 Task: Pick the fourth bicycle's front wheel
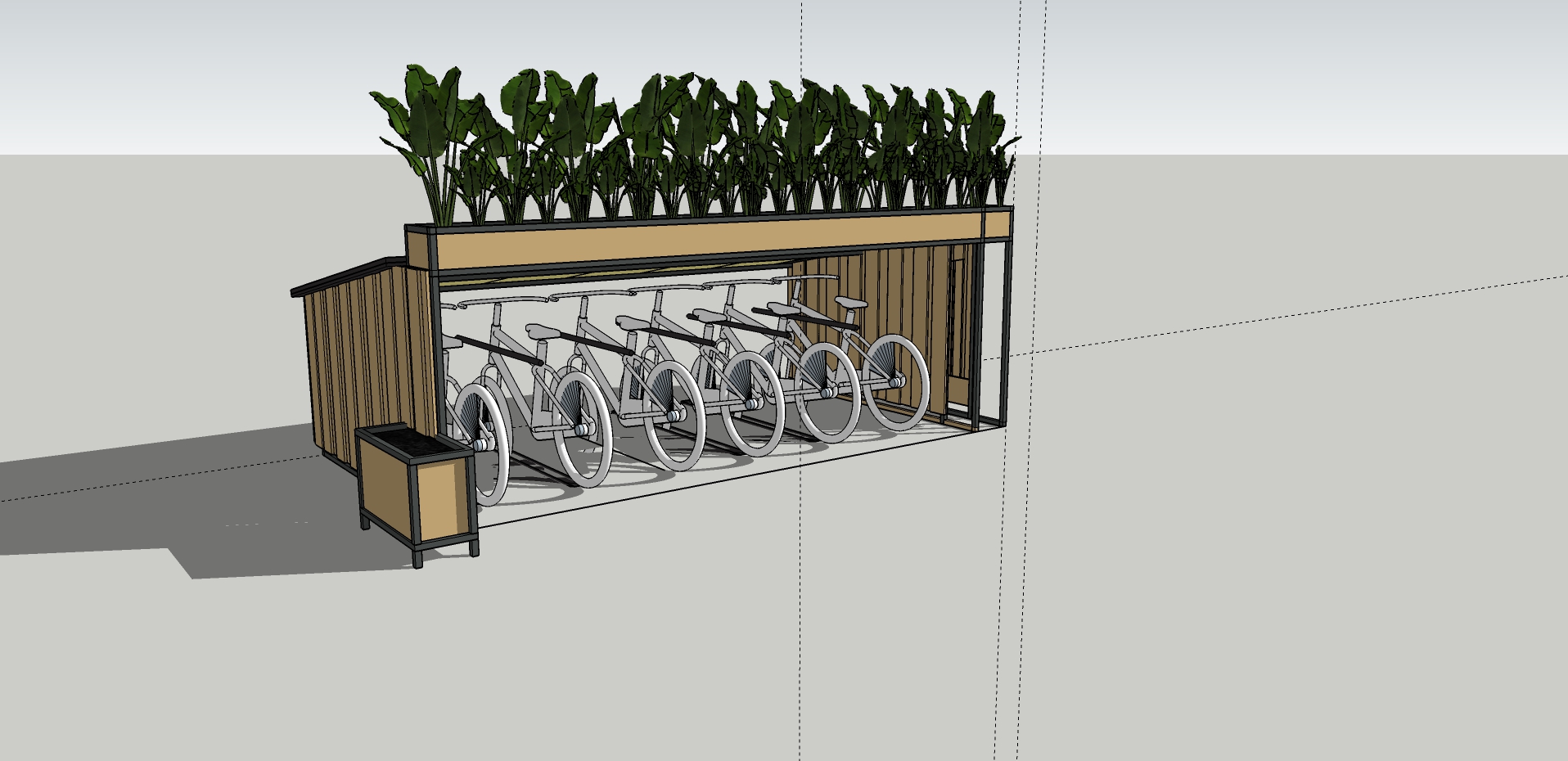point(753,403)
